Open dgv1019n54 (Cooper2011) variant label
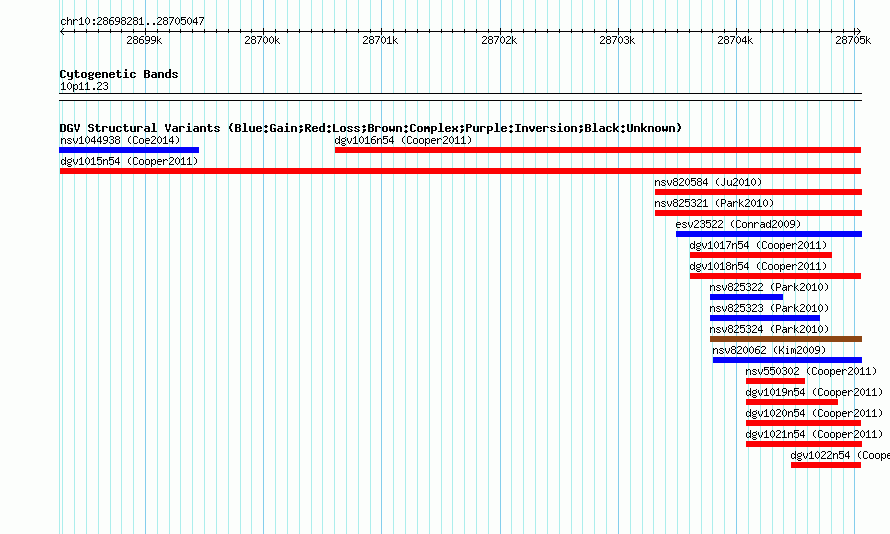The height and width of the screenshot is (534, 890). [x=815, y=392]
